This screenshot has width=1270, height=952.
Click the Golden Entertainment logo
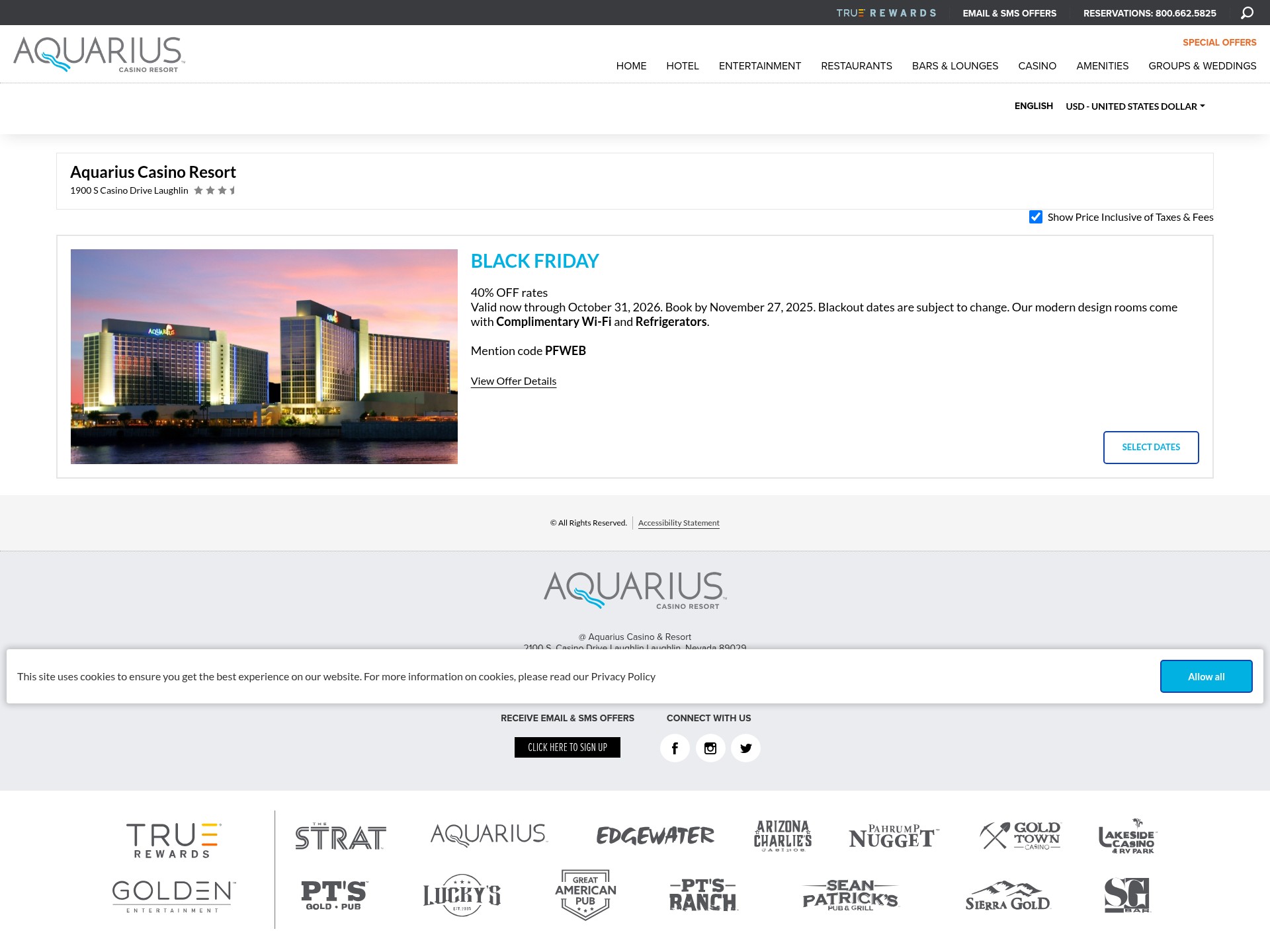coord(173,896)
